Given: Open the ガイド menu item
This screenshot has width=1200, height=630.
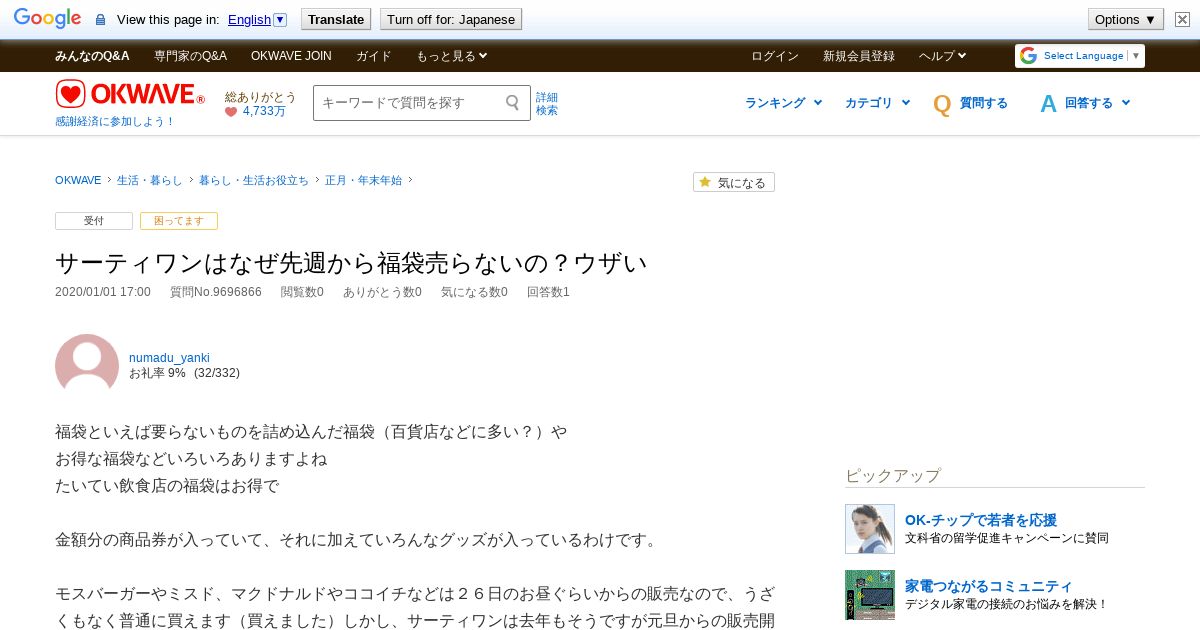Looking at the screenshot, I should (374, 56).
